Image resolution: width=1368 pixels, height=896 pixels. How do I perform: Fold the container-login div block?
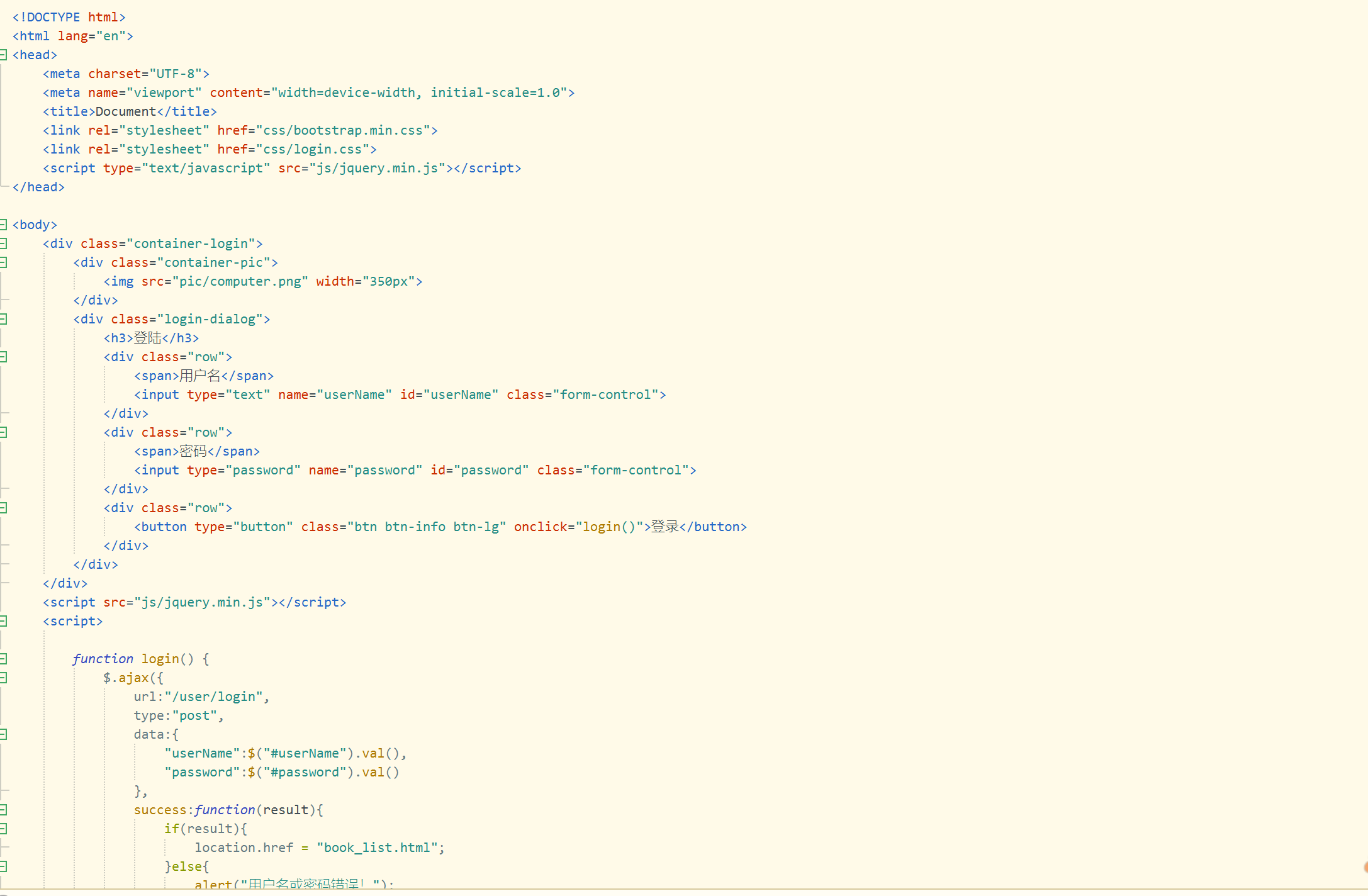tap(3, 244)
